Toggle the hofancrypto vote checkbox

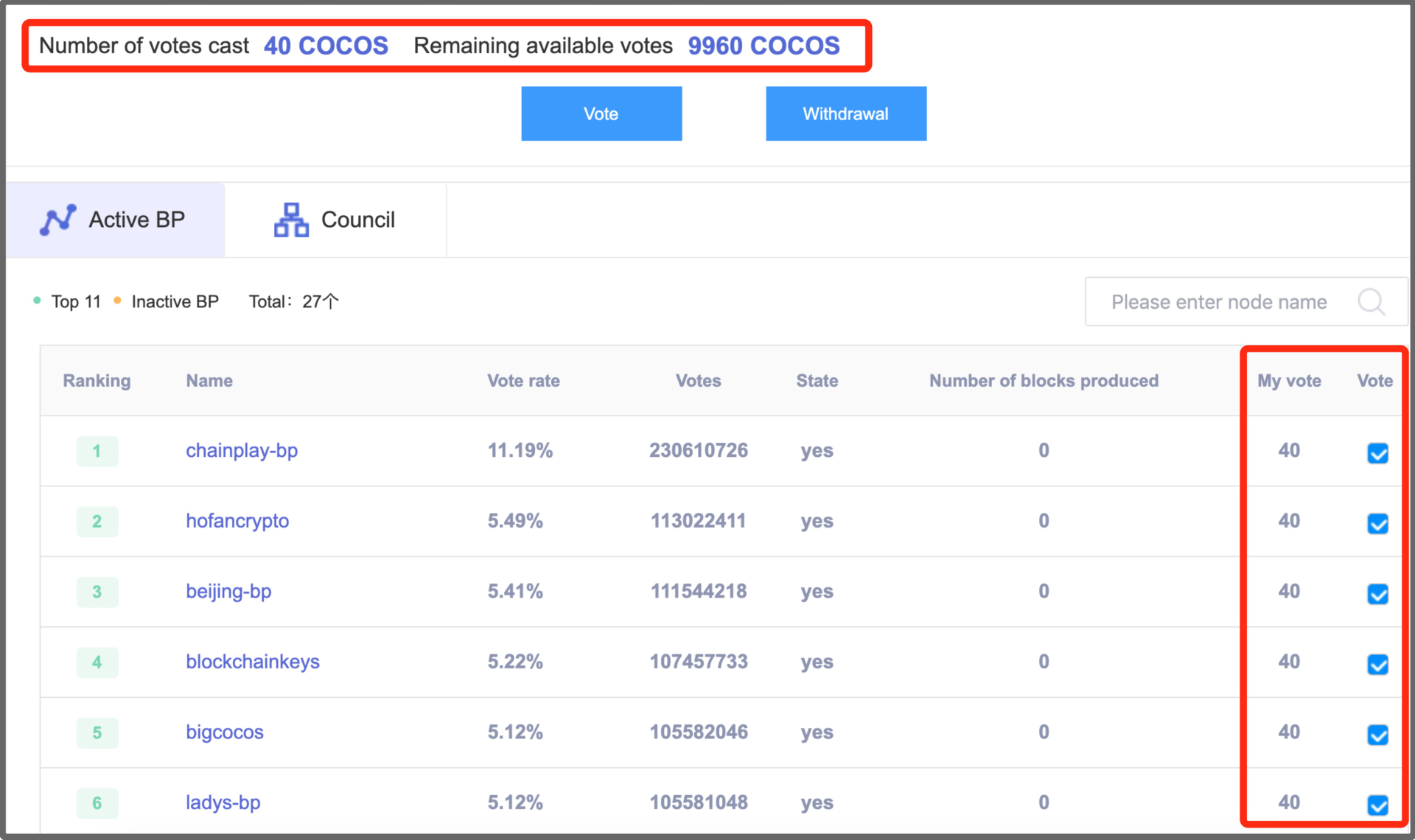coord(1377,524)
